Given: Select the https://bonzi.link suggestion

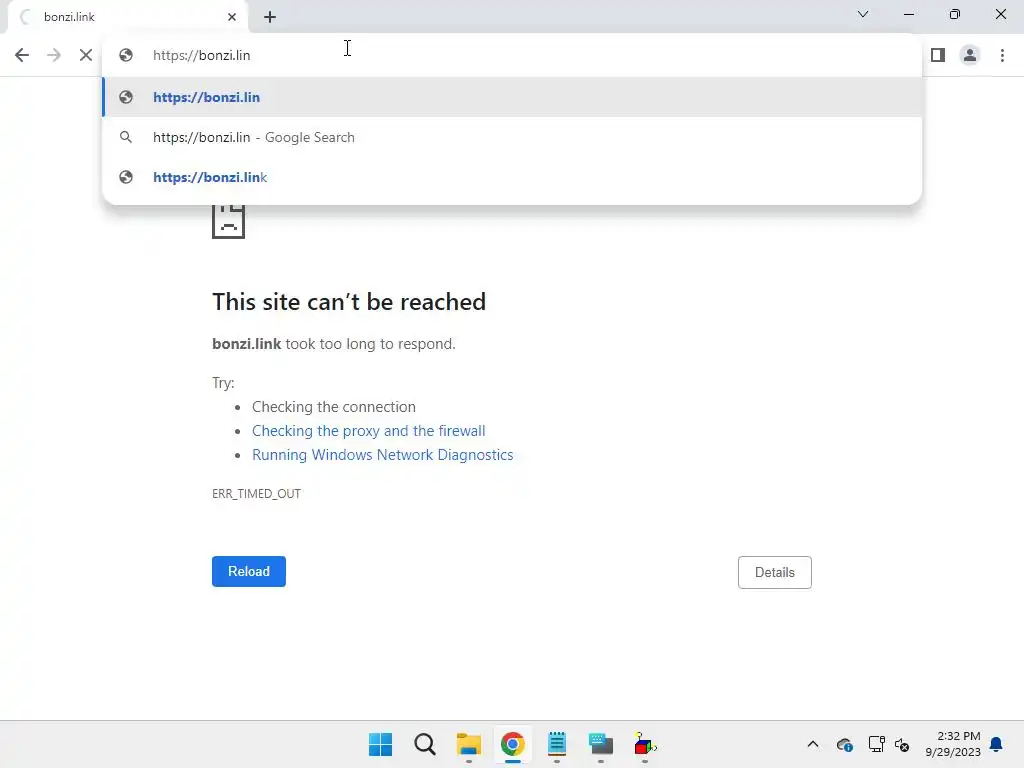Looking at the screenshot, I should pyautogui.click(x=512, y=177).
